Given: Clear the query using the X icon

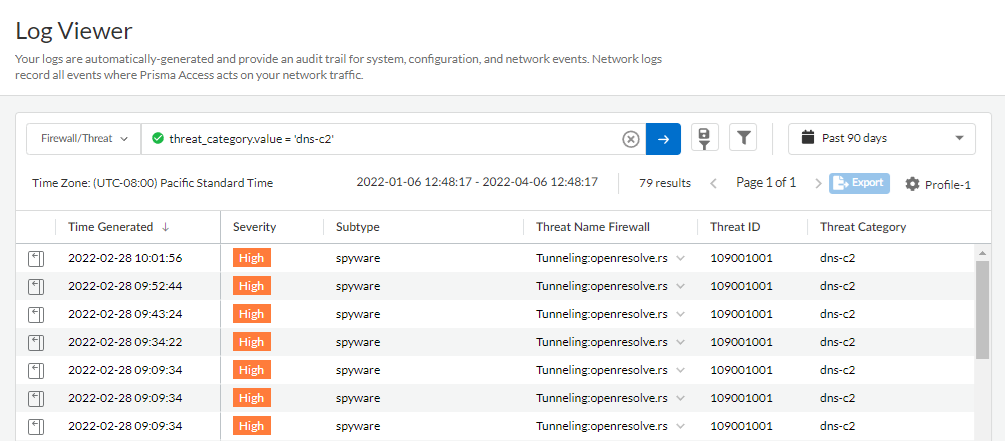Looking at the screenshot, I should pos(631,139).
